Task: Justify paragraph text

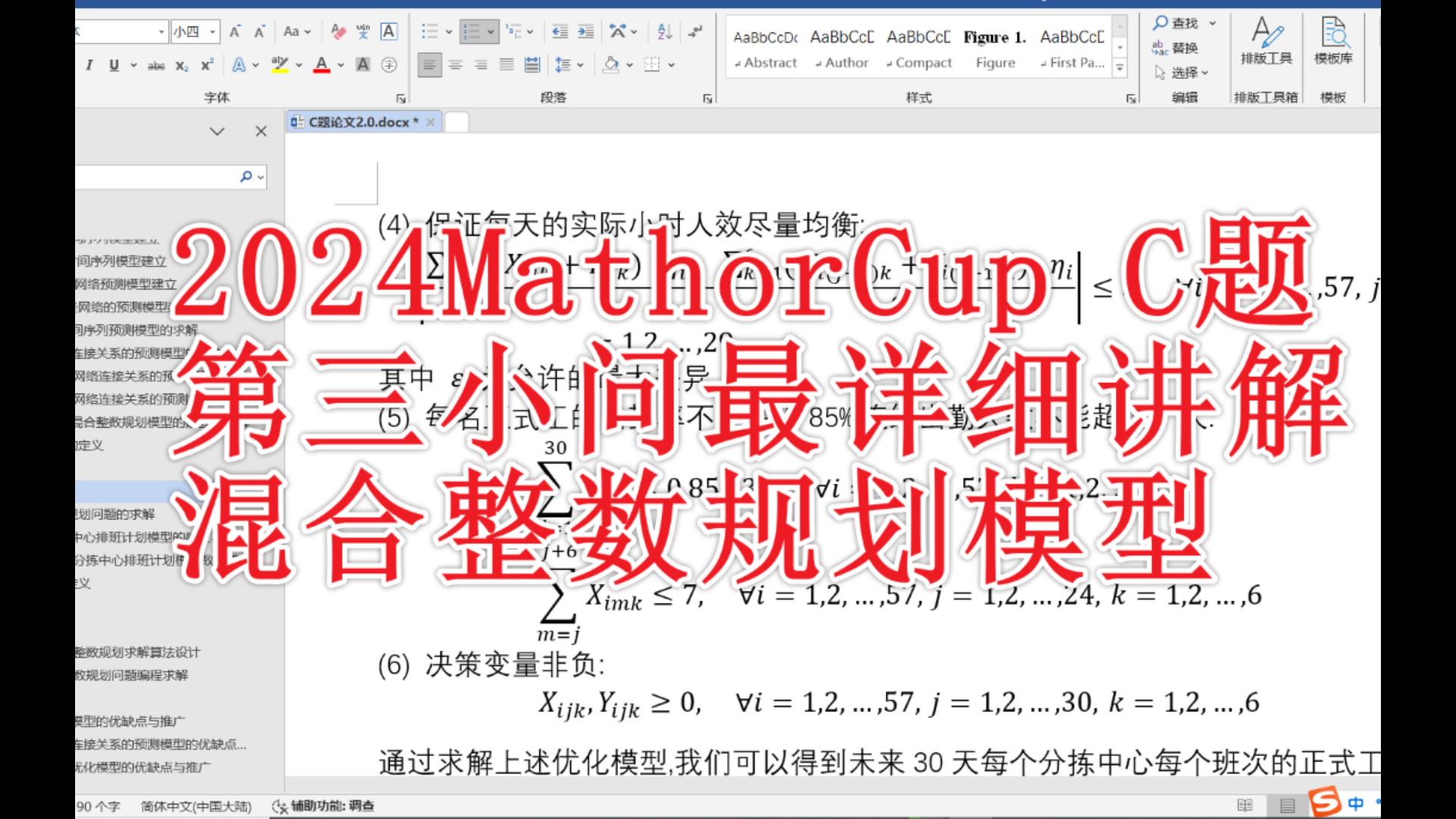Action: click(507, 65)
